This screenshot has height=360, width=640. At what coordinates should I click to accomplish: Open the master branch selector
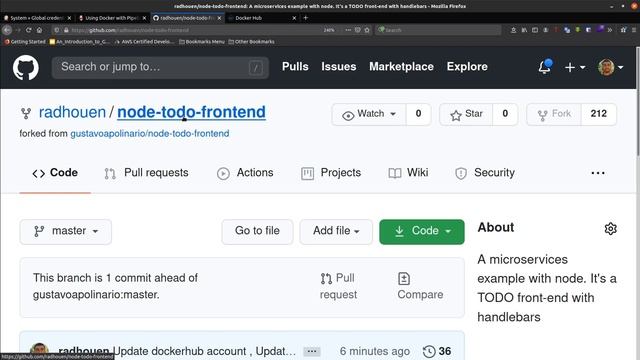[66, 232]
